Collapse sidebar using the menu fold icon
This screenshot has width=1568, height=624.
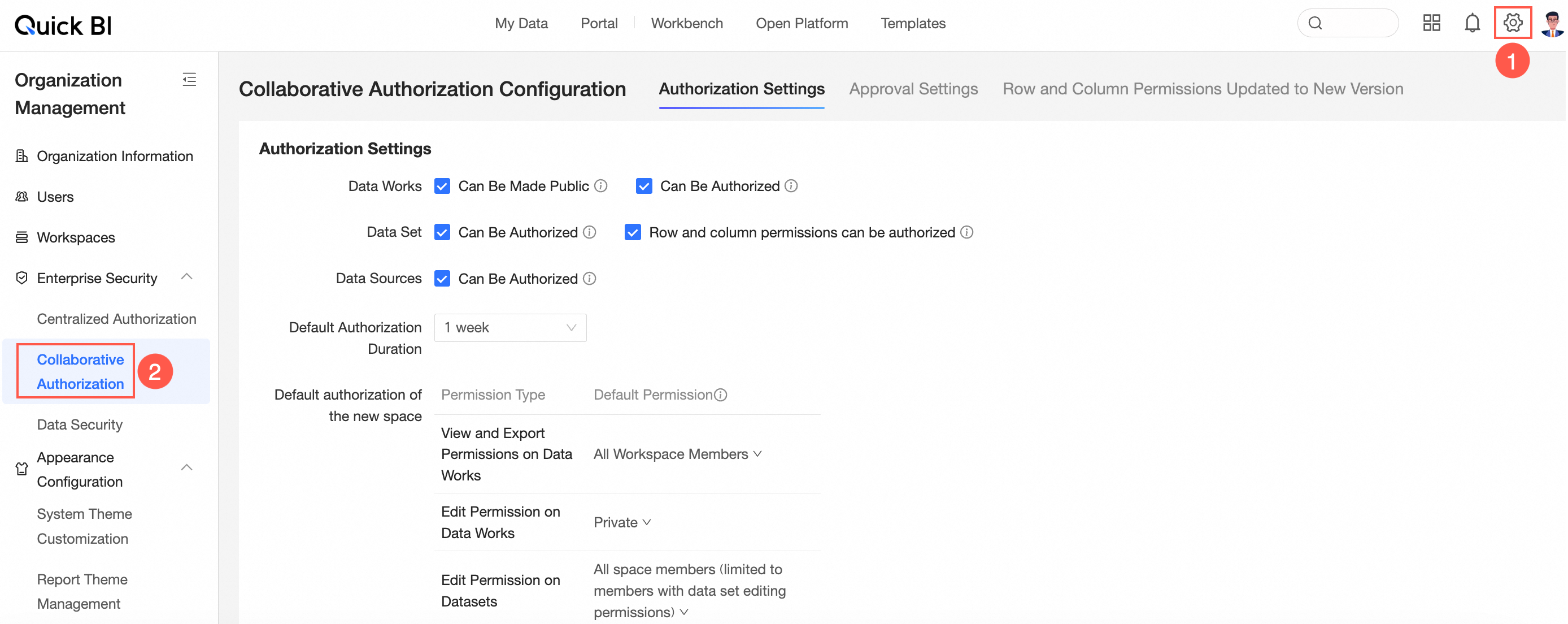(x=189, y=80)
